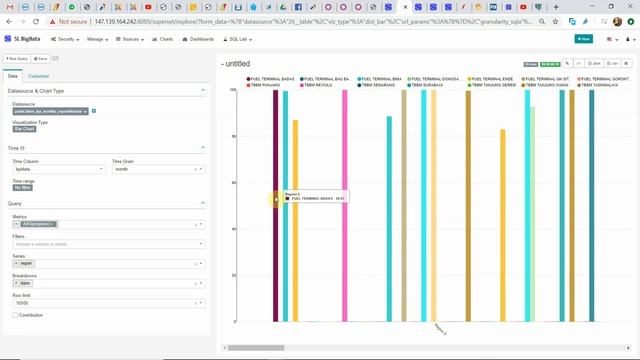Switch to the Data tab
The width and height of the screenshot is (640, 360).
coord(13,76)
